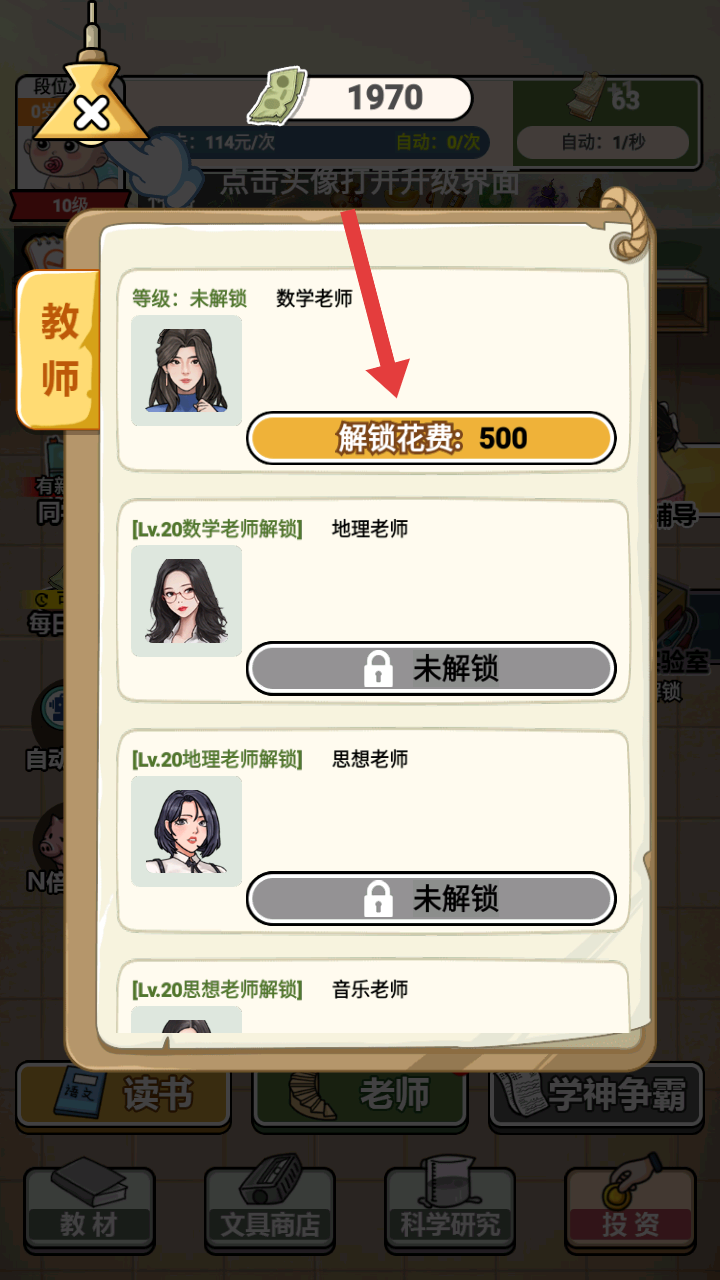Click geography teacher 未解锁 locked button

[x=431, y=668]
